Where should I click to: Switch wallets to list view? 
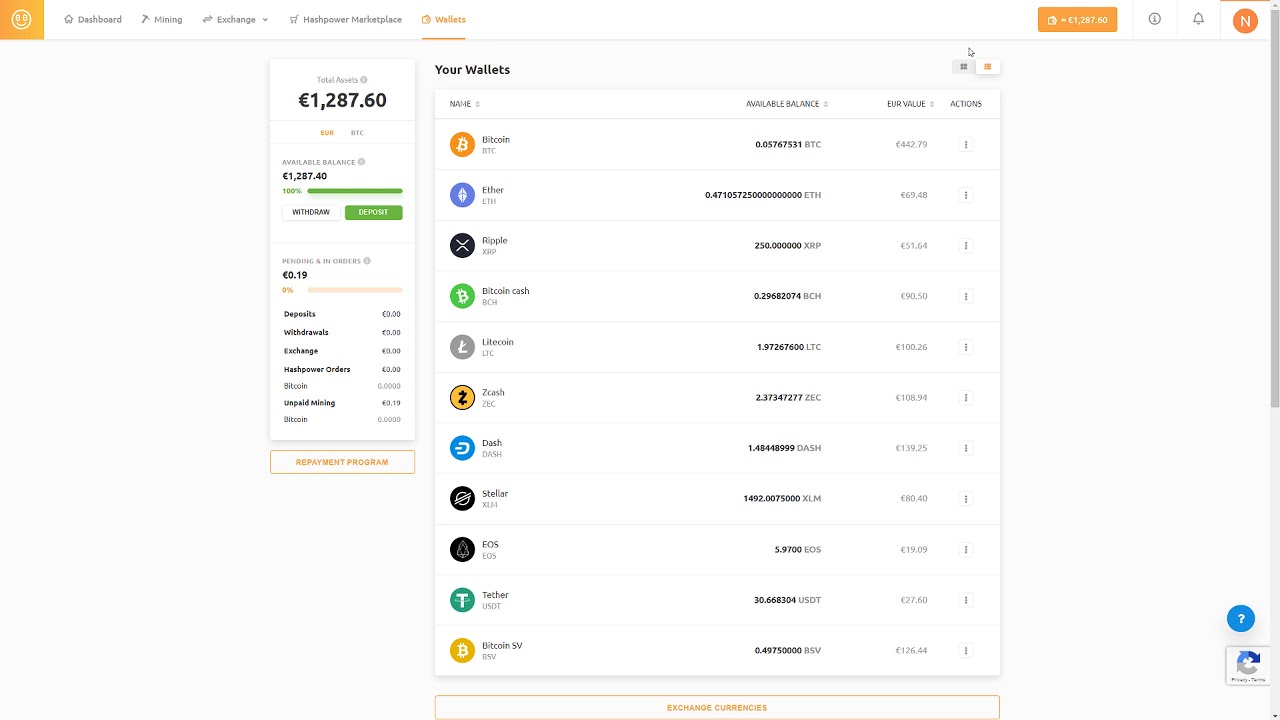click(x=987, y=67)
